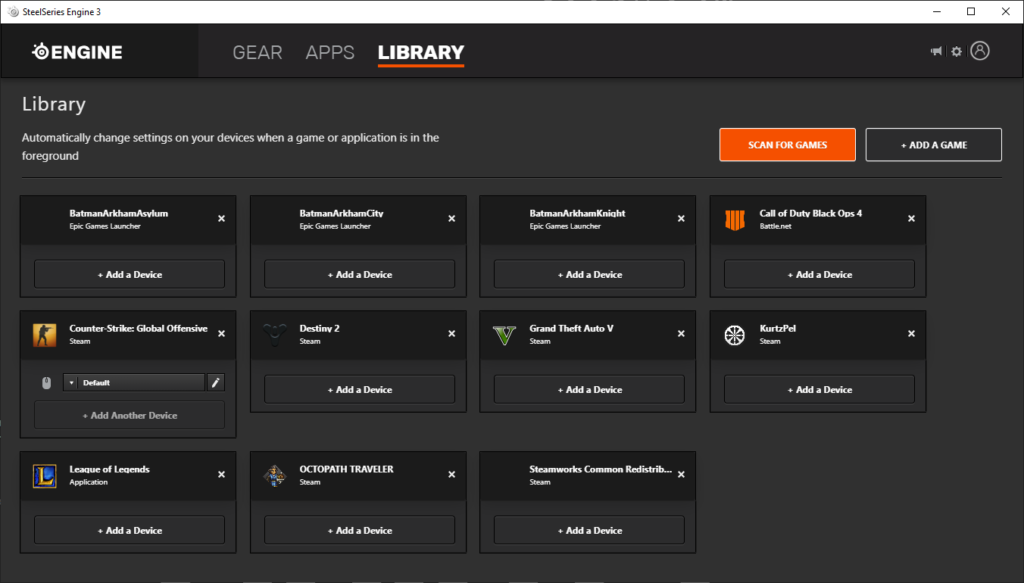Click the Library page heading
This screenshot has width=1024, height=583.
[x=54, y=104]
